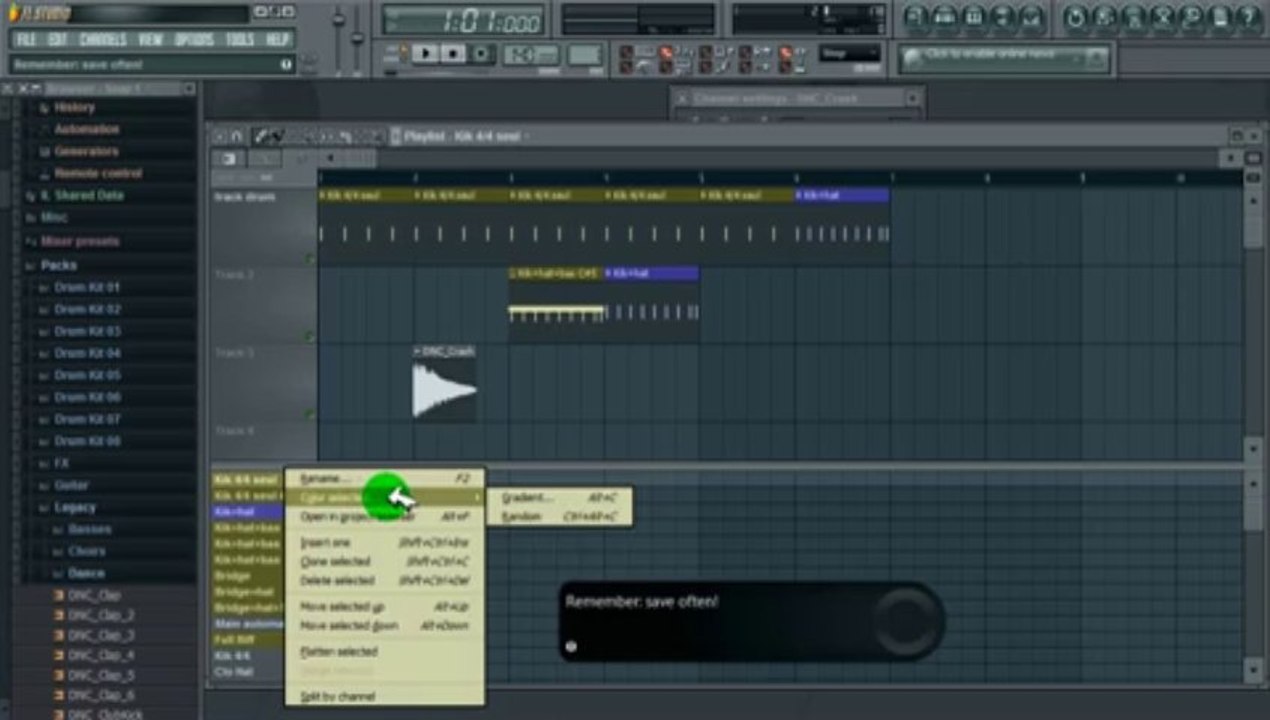The width and height of the screenshot is (1270, 720).
Task: Click the Generators folder icon
Action: coord(44,152)
